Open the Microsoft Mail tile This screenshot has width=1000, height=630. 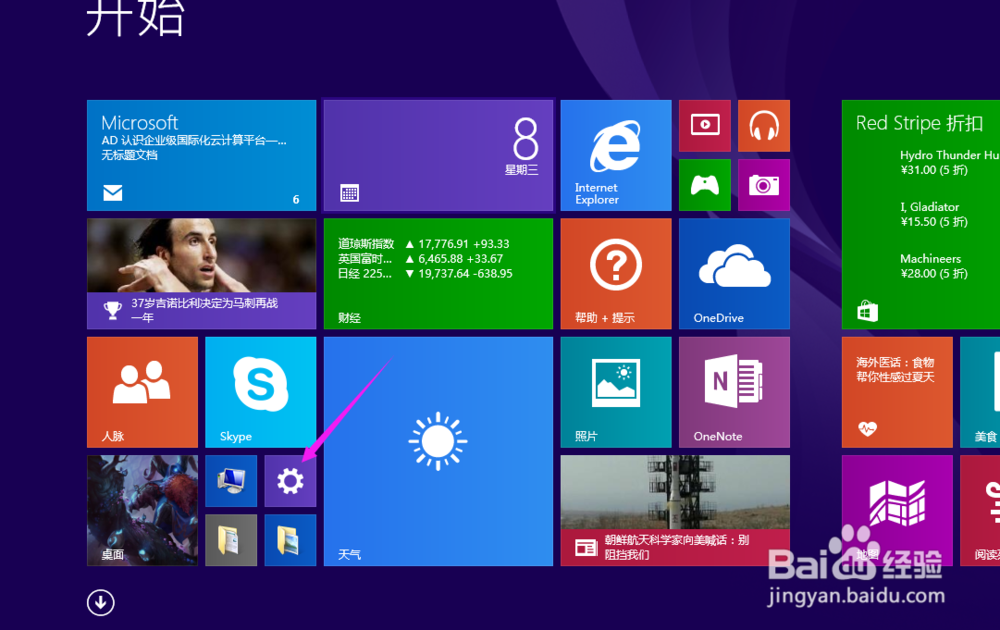[202, 155]
